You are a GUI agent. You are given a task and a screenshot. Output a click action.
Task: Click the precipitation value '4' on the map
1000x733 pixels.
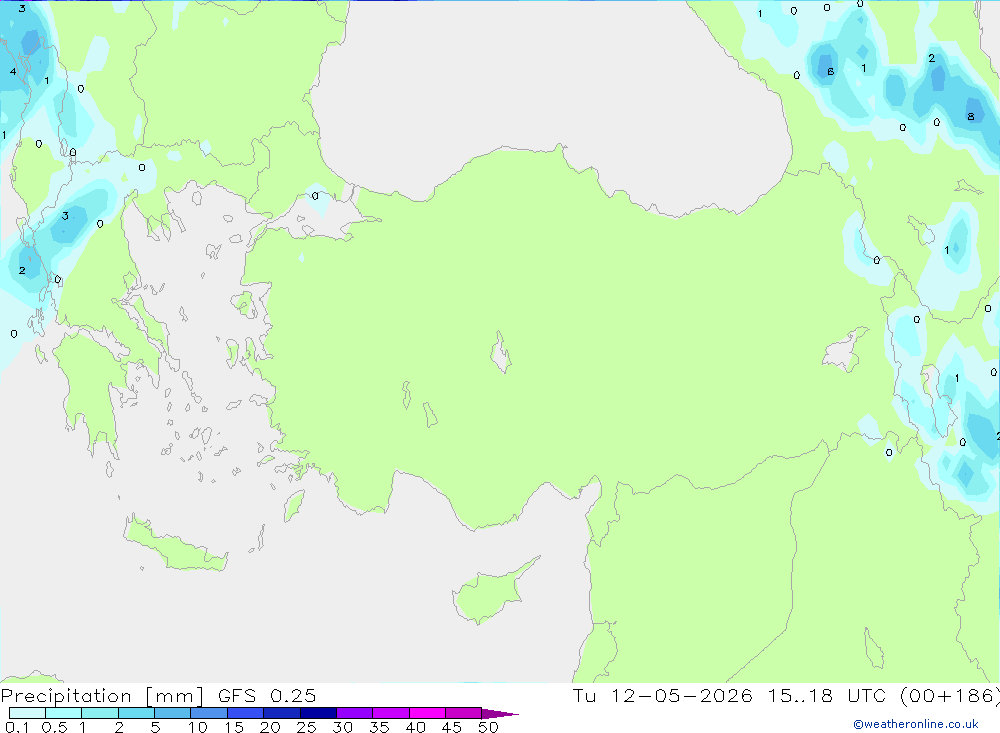13,71
